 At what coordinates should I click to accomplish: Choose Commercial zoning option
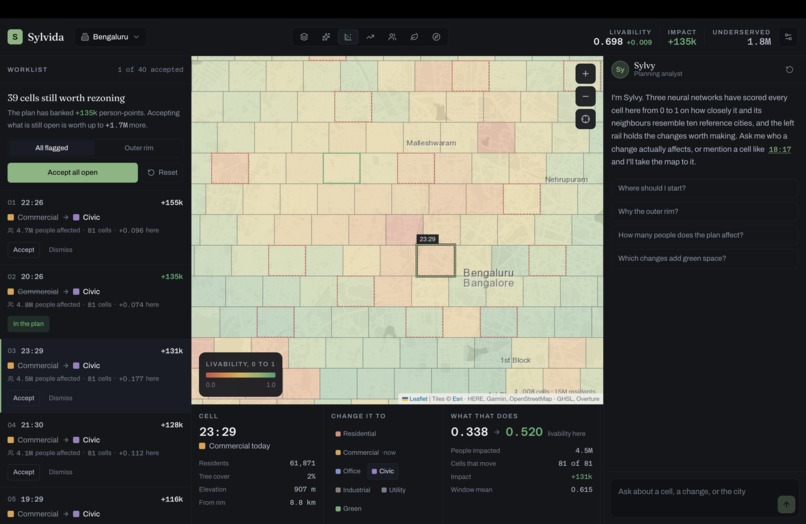coord(365,453)
